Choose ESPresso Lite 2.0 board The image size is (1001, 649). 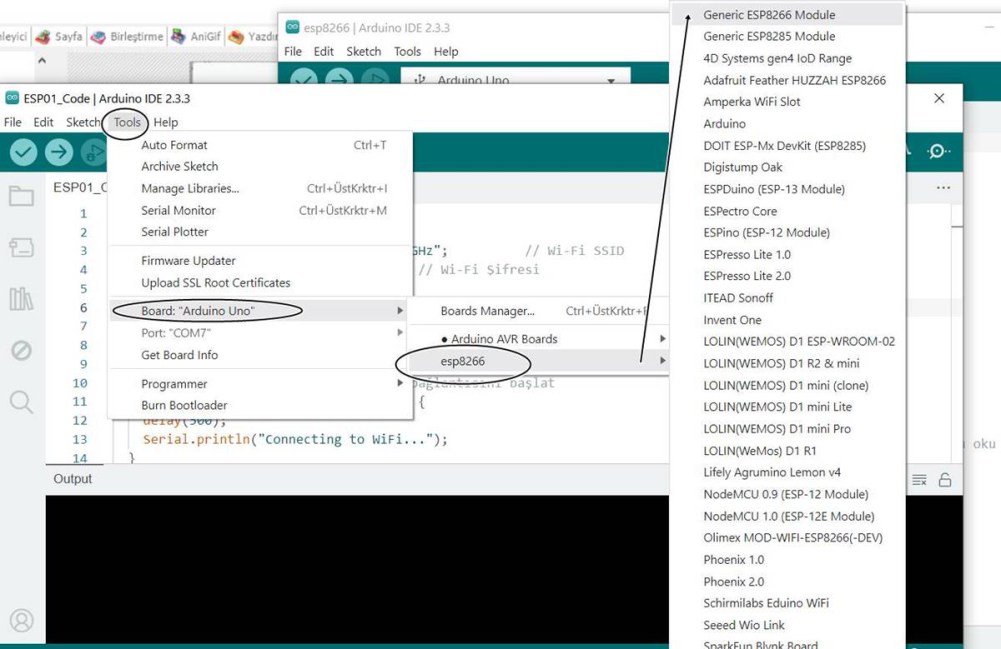(788, 276)
